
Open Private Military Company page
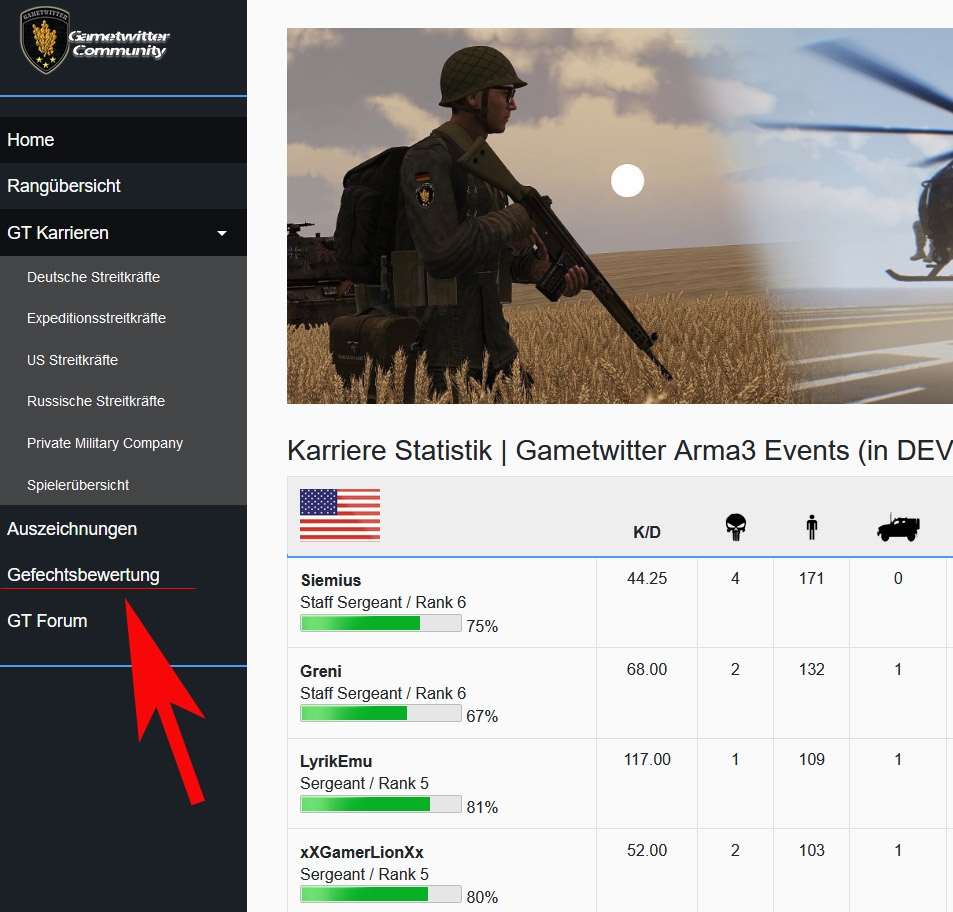[x=105, y=444]
